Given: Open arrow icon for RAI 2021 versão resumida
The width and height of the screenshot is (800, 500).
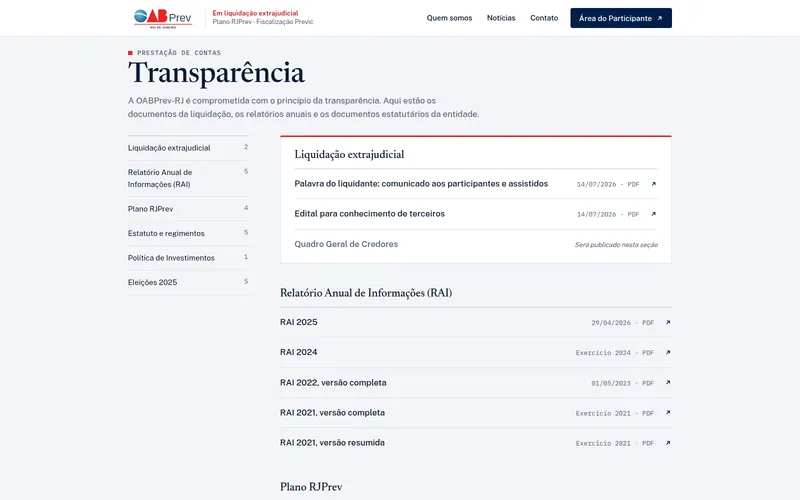Looking at the screenshot, I should pos(668,443).
